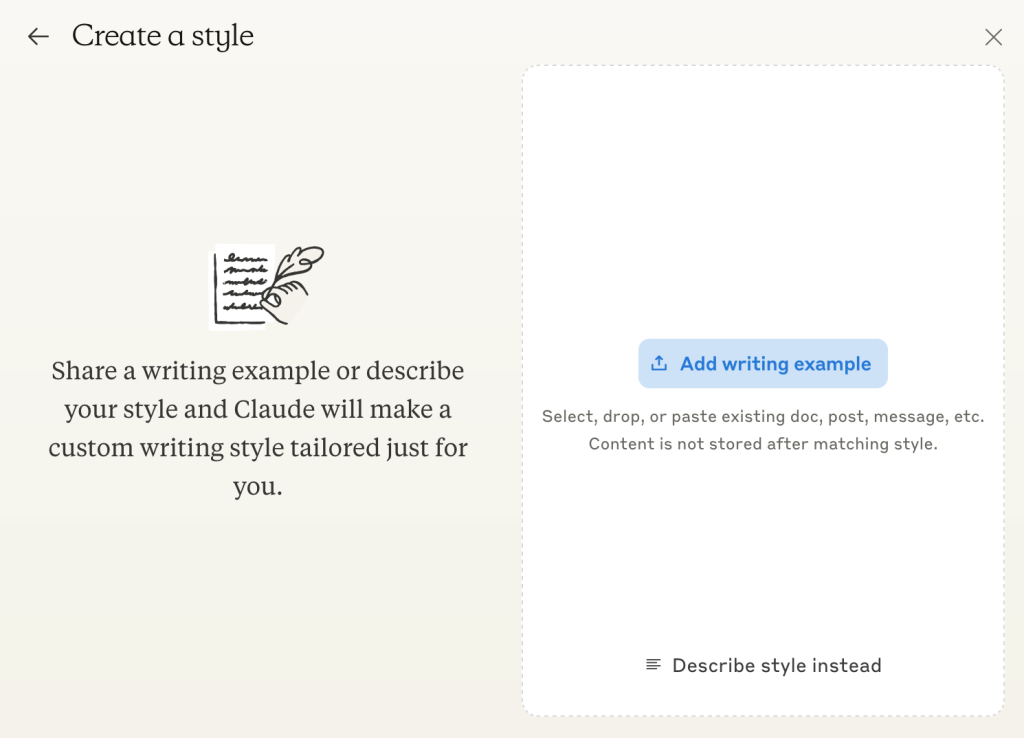Image resolution: width=1024 pixels, height=738 pixels.
Task: Click the Add writing example button
Action: click(x=763, y=363)
